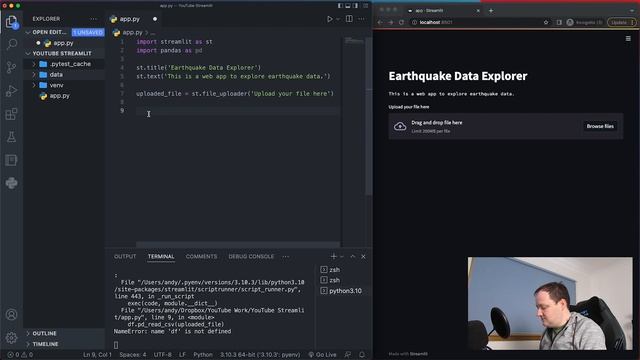
Task: Open the notebook icon in activity bar
Action: pos(11,160)
